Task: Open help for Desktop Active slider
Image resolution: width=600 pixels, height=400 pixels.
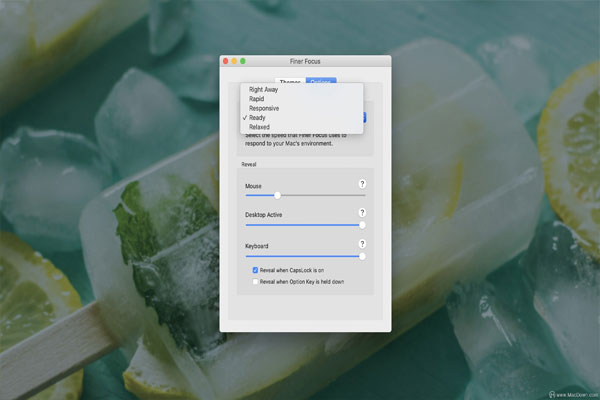Action: tap(362, 213)
